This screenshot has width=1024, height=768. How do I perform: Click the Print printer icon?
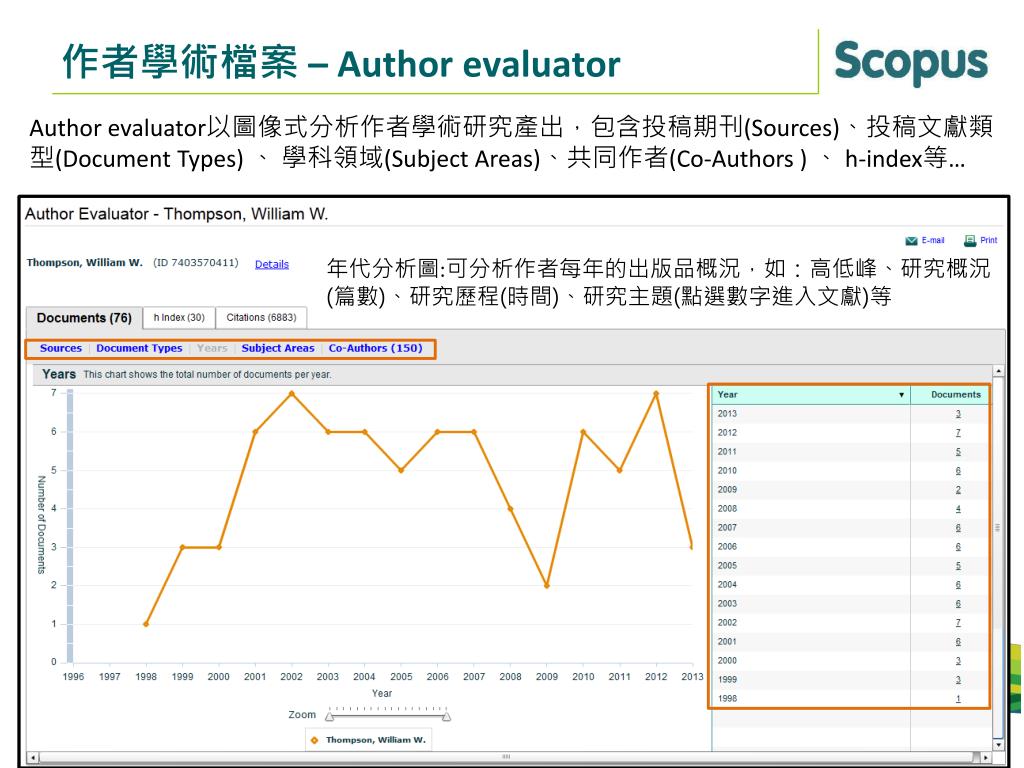(970, 240)
